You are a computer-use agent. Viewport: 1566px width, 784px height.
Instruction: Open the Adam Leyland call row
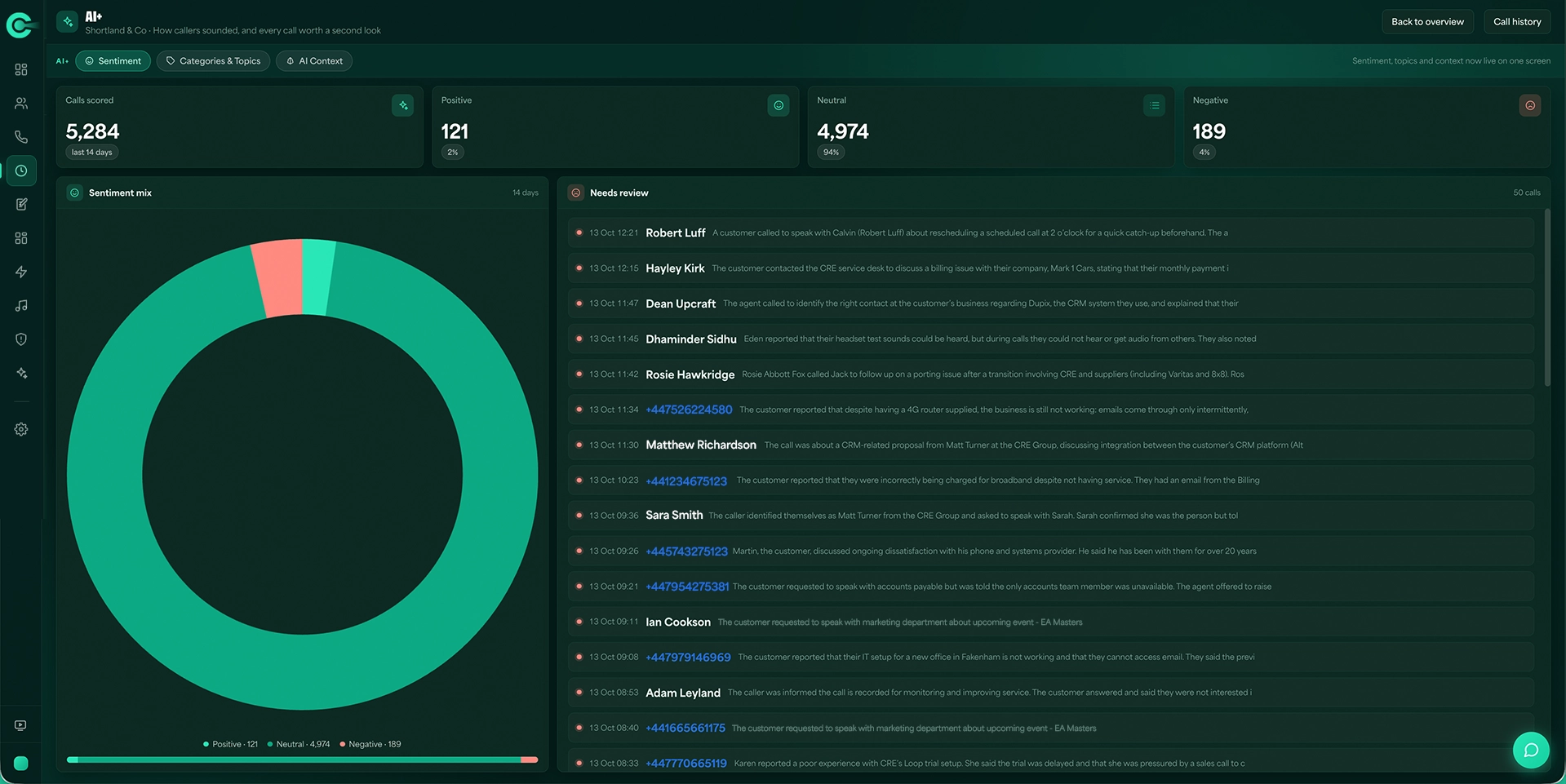tap(1051, 693)
